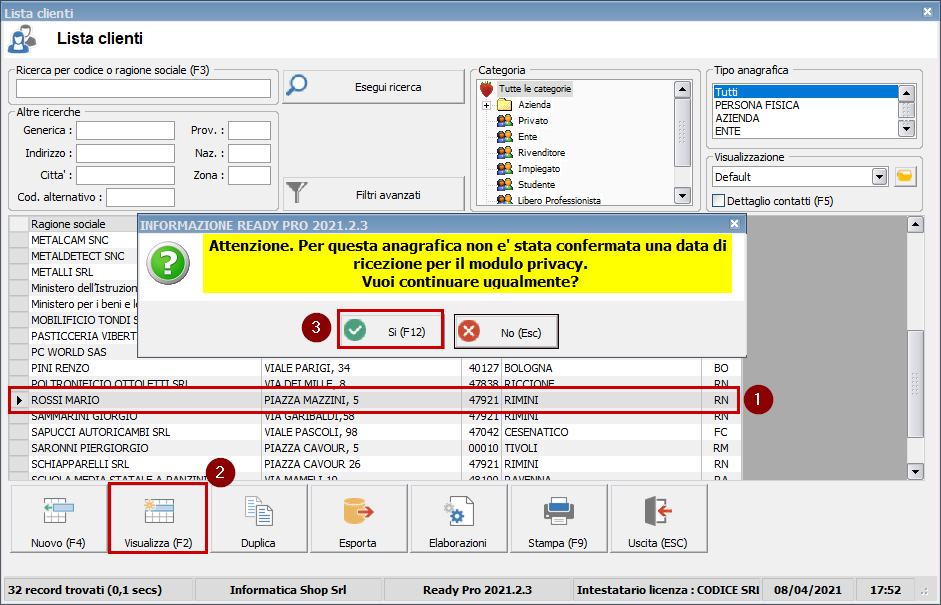Click the Citta' search field
The image size is (941, 605).
click(125, 175)
